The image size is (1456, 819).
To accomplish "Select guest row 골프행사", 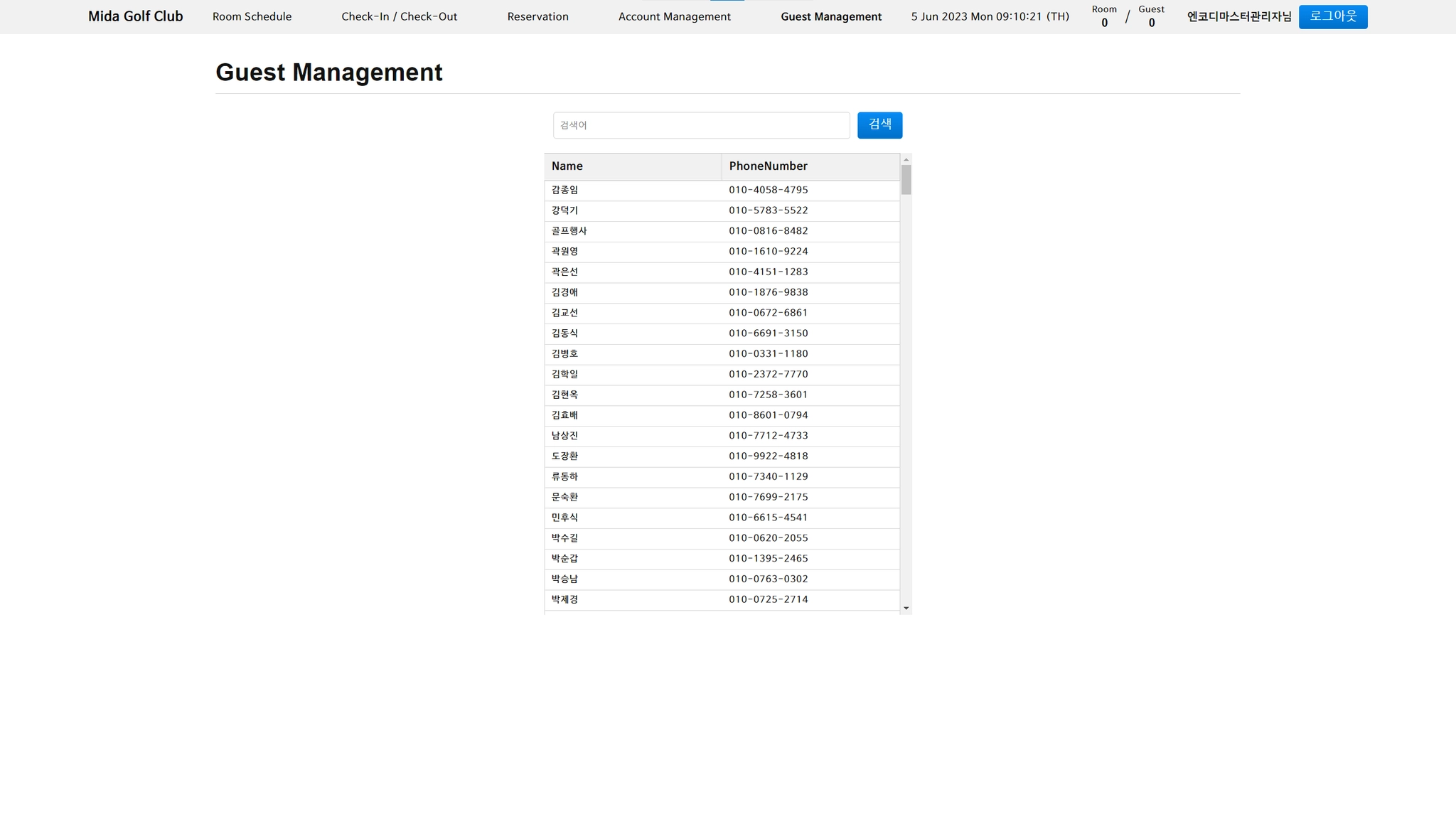I will pyautogui.click(x=569, y=231).
